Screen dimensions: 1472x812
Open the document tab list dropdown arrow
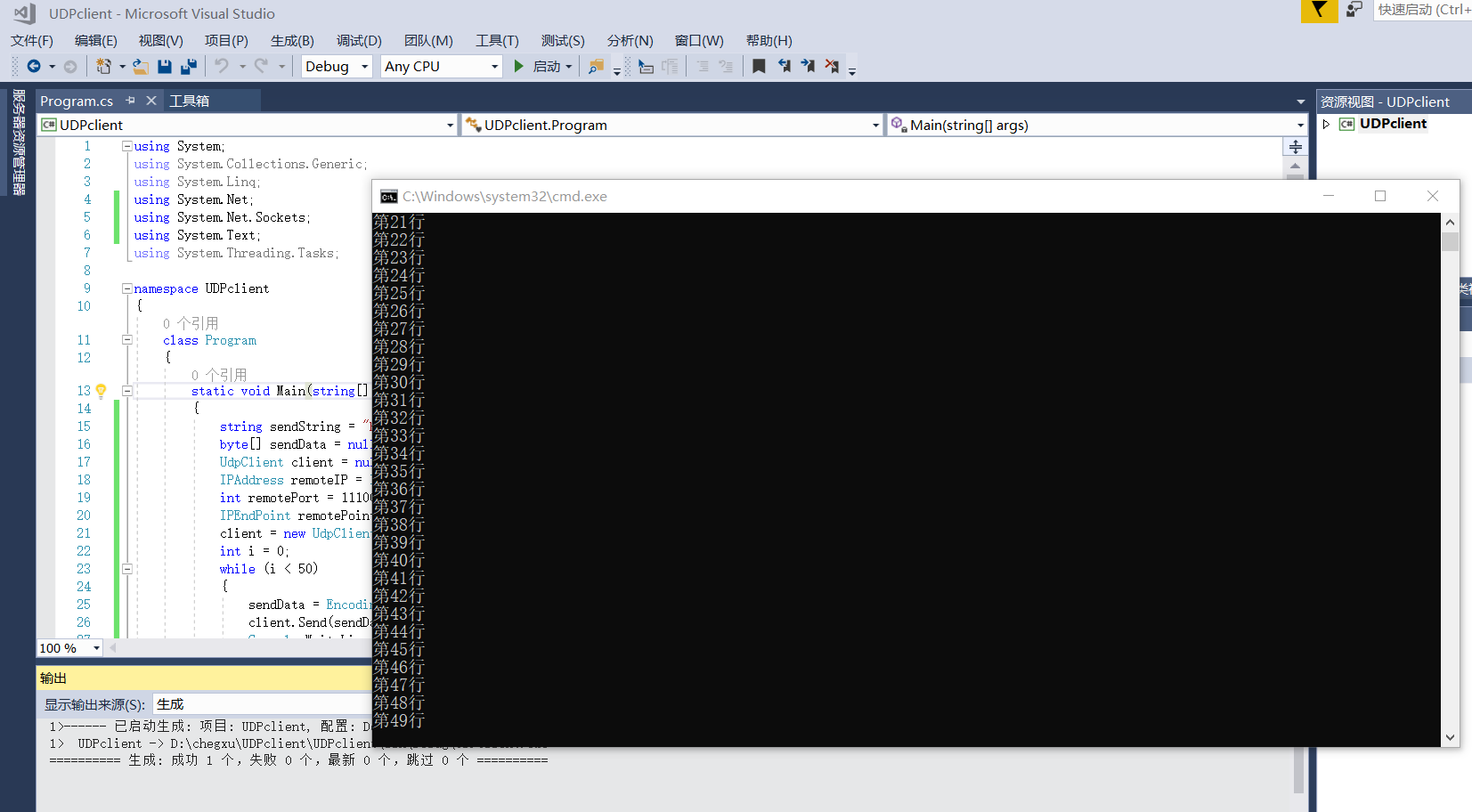coord(1300,101)
